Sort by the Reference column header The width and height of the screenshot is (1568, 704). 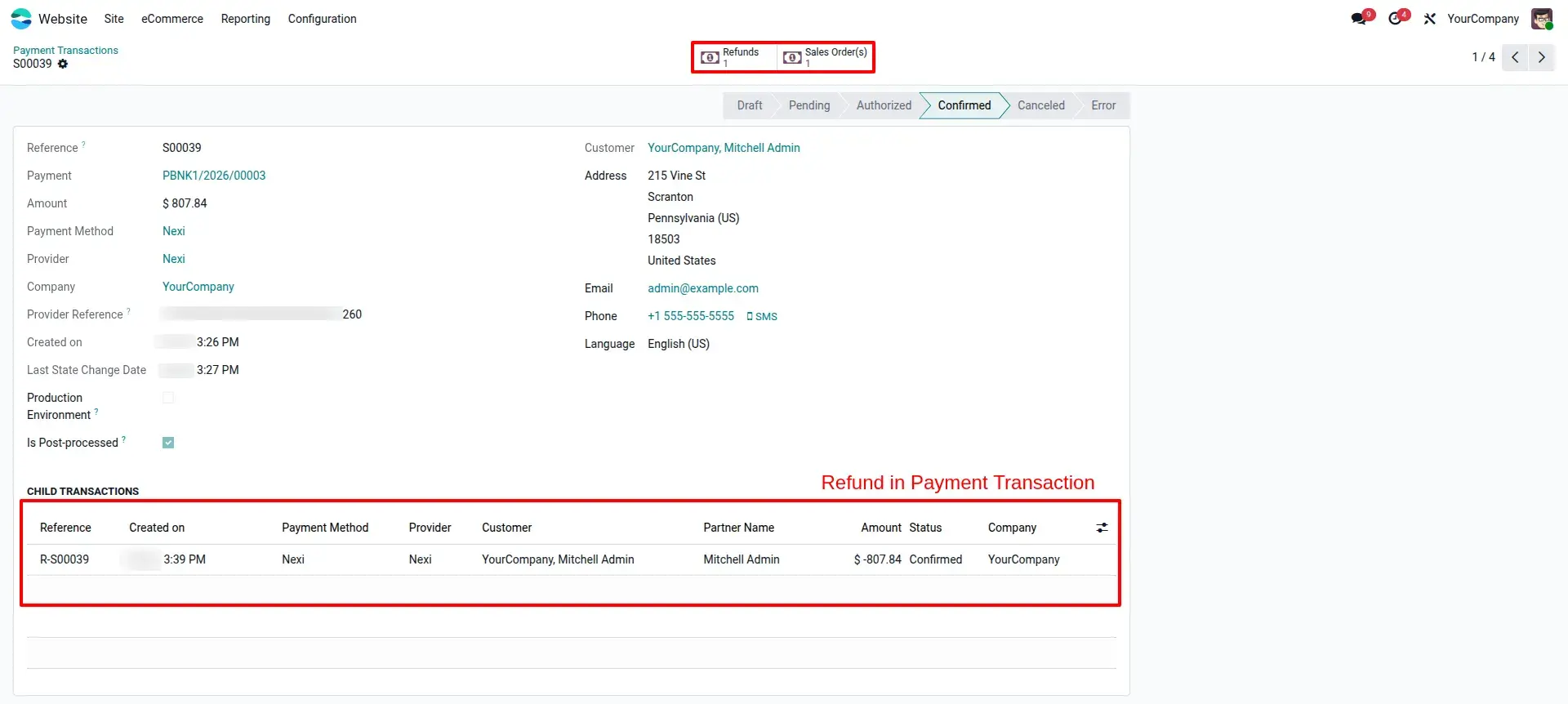pos(65,528)
